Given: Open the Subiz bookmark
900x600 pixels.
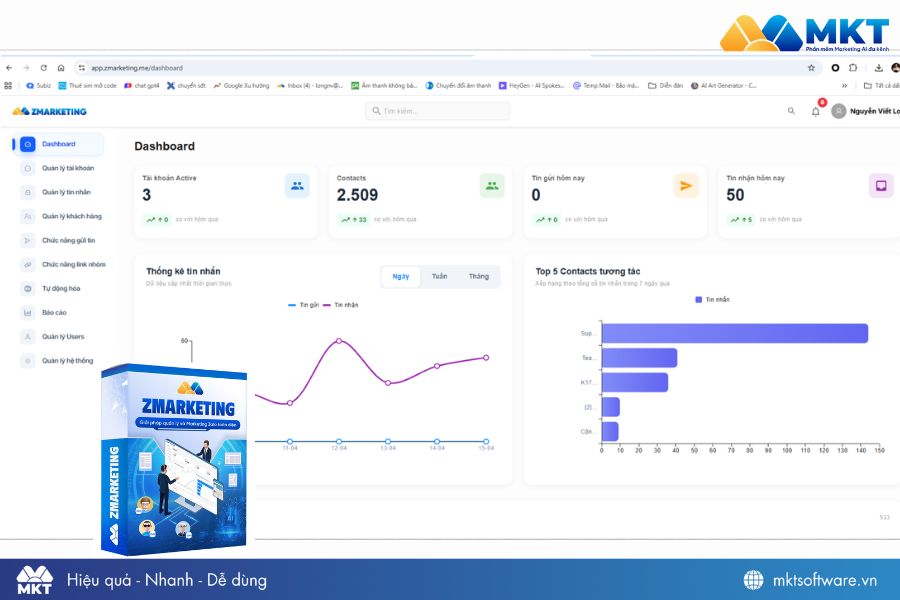Looking at the screenshot, I should point(38,86).
